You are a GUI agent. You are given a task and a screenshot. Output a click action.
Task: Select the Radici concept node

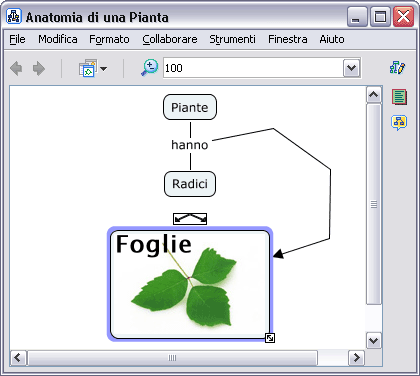click(x=190, y=184)
